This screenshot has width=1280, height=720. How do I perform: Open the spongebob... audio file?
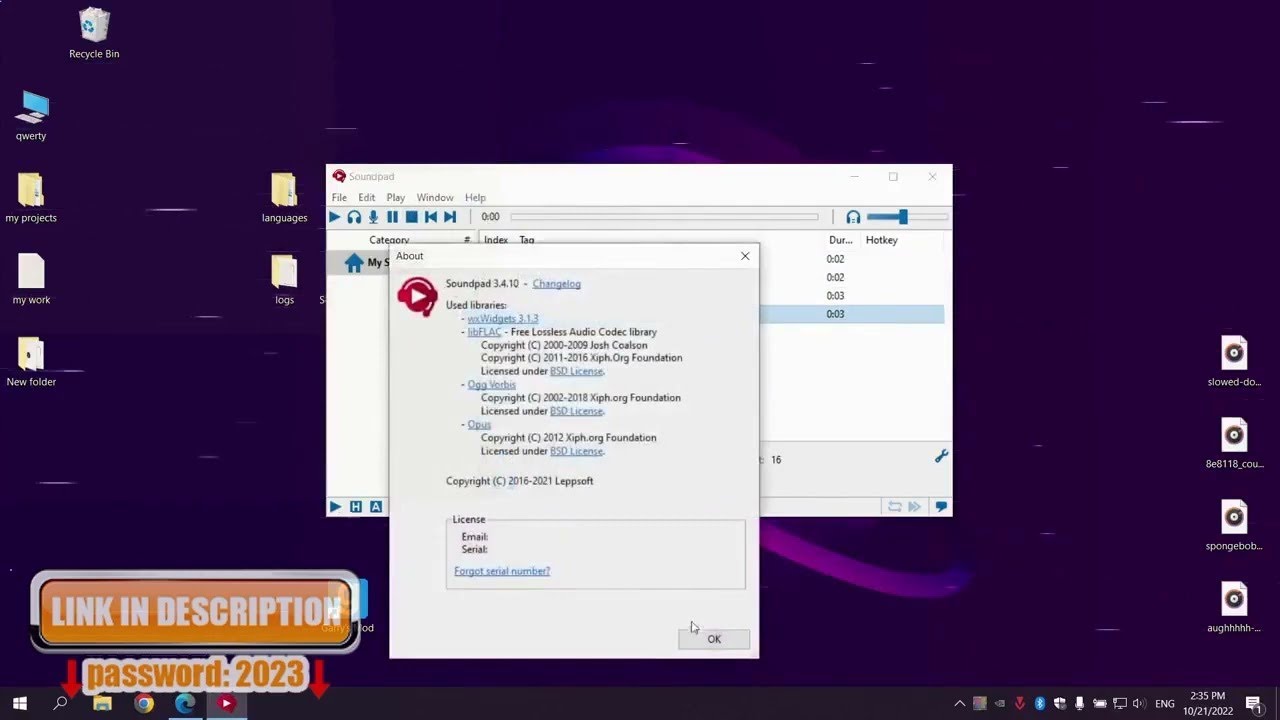[1234, 526]
